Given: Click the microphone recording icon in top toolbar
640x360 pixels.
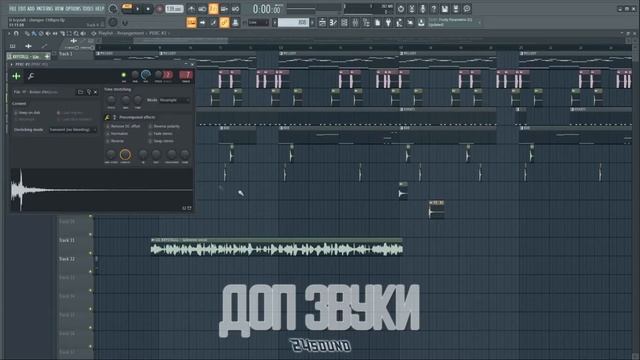Looking at the screenshot, I should (422, 9).
